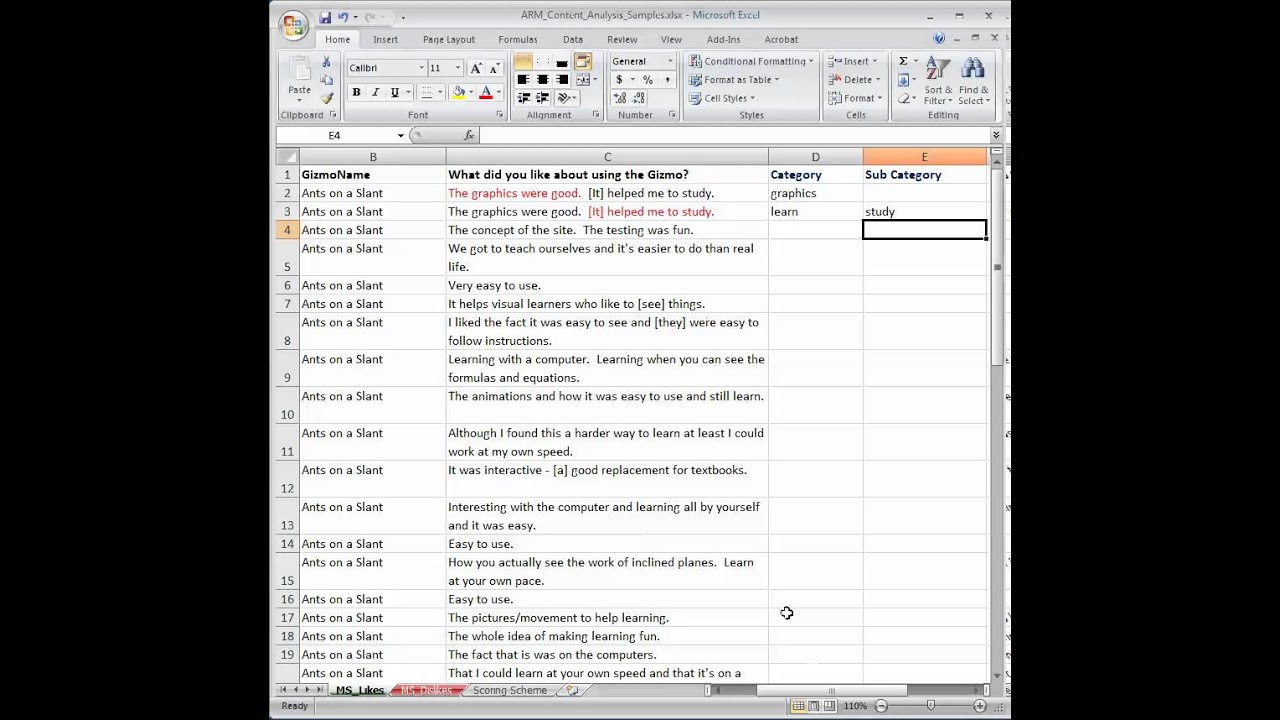Click the Name Box showing E4
Image resolution: width=1280 pixels, height=720 pixels.
(x=335, y=135)
